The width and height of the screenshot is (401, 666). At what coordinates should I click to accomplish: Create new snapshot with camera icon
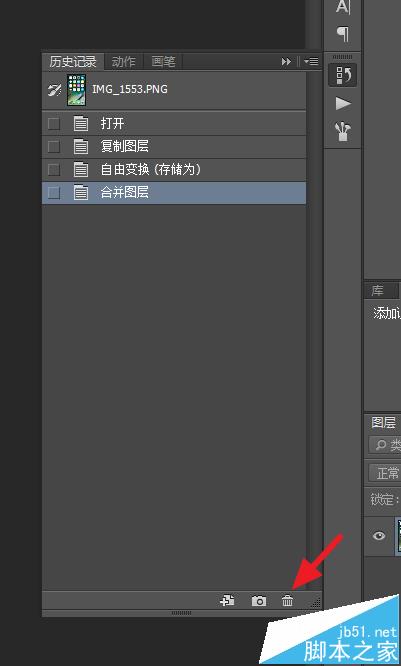259,601
